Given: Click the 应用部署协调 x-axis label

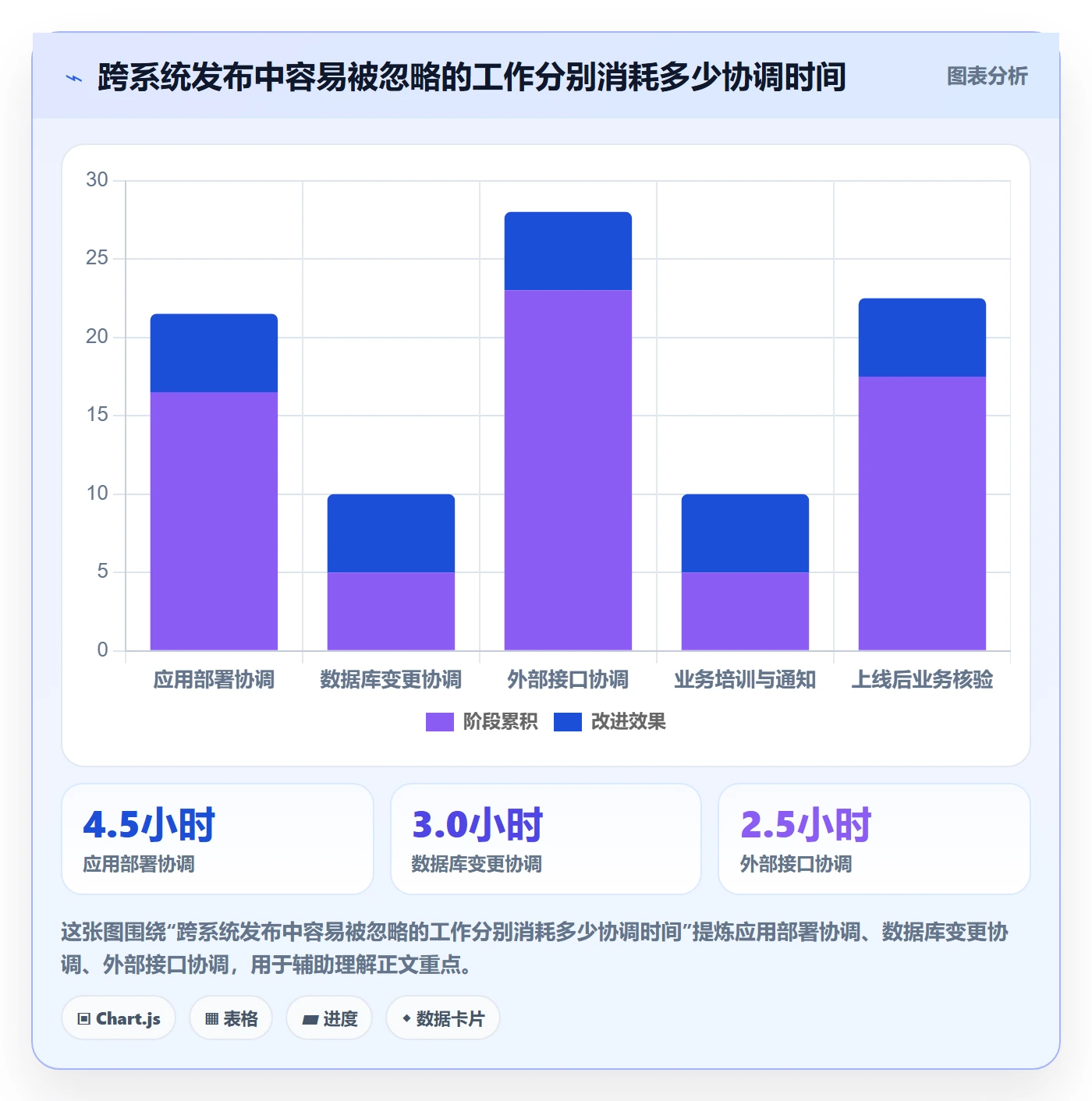Looking at the screenshot, I should tap(214, 680).
